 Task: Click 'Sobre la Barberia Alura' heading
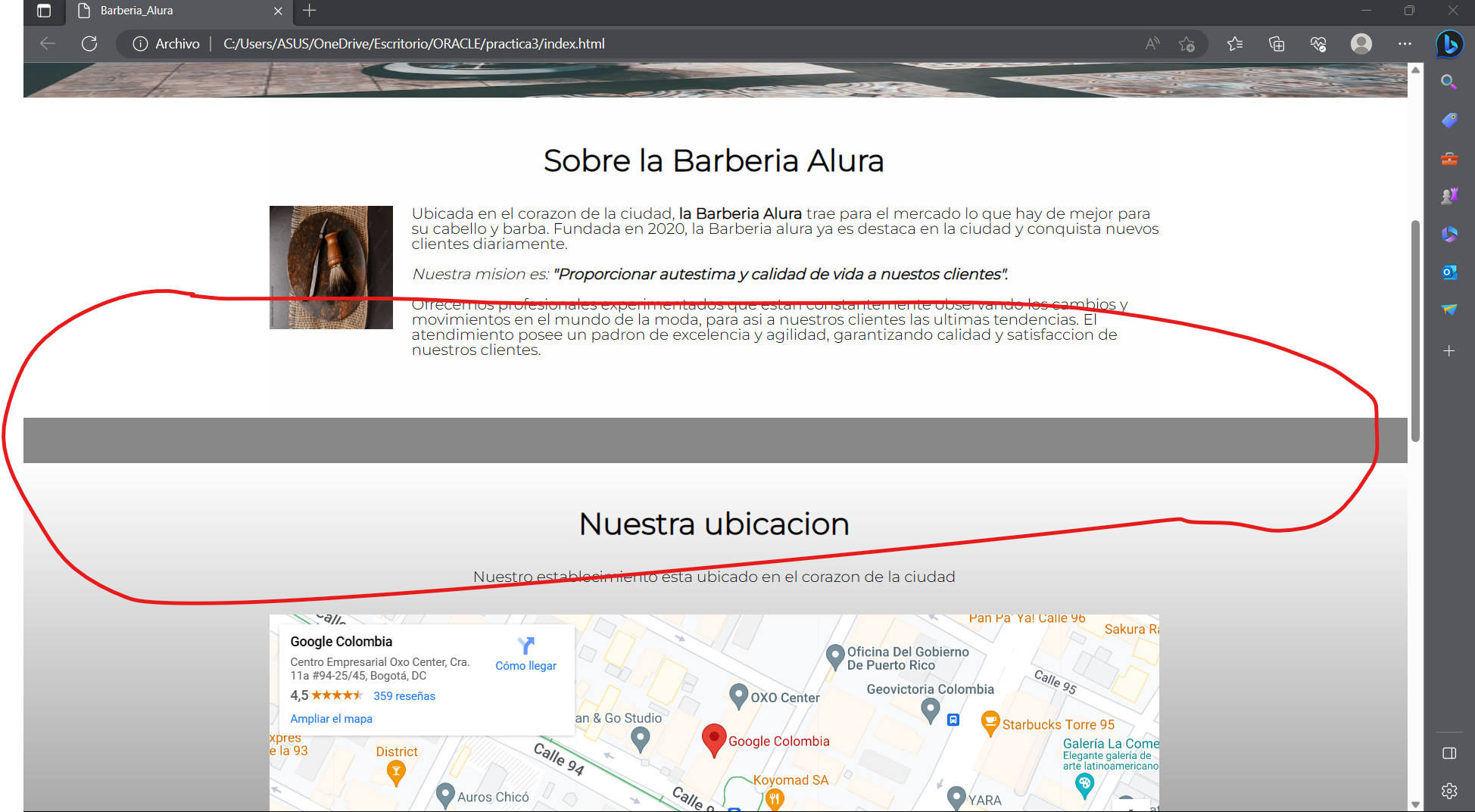point(714,160)
